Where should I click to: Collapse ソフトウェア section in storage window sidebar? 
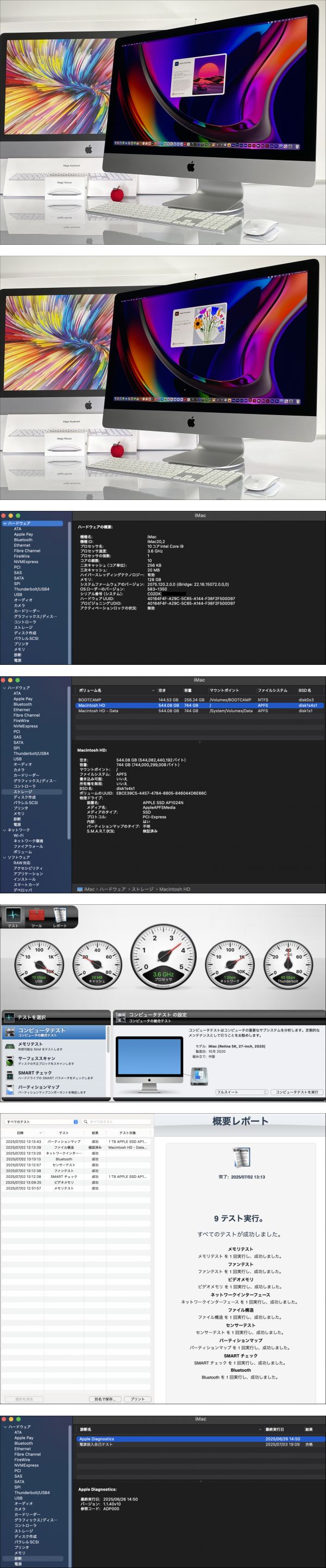pos(5,857)
